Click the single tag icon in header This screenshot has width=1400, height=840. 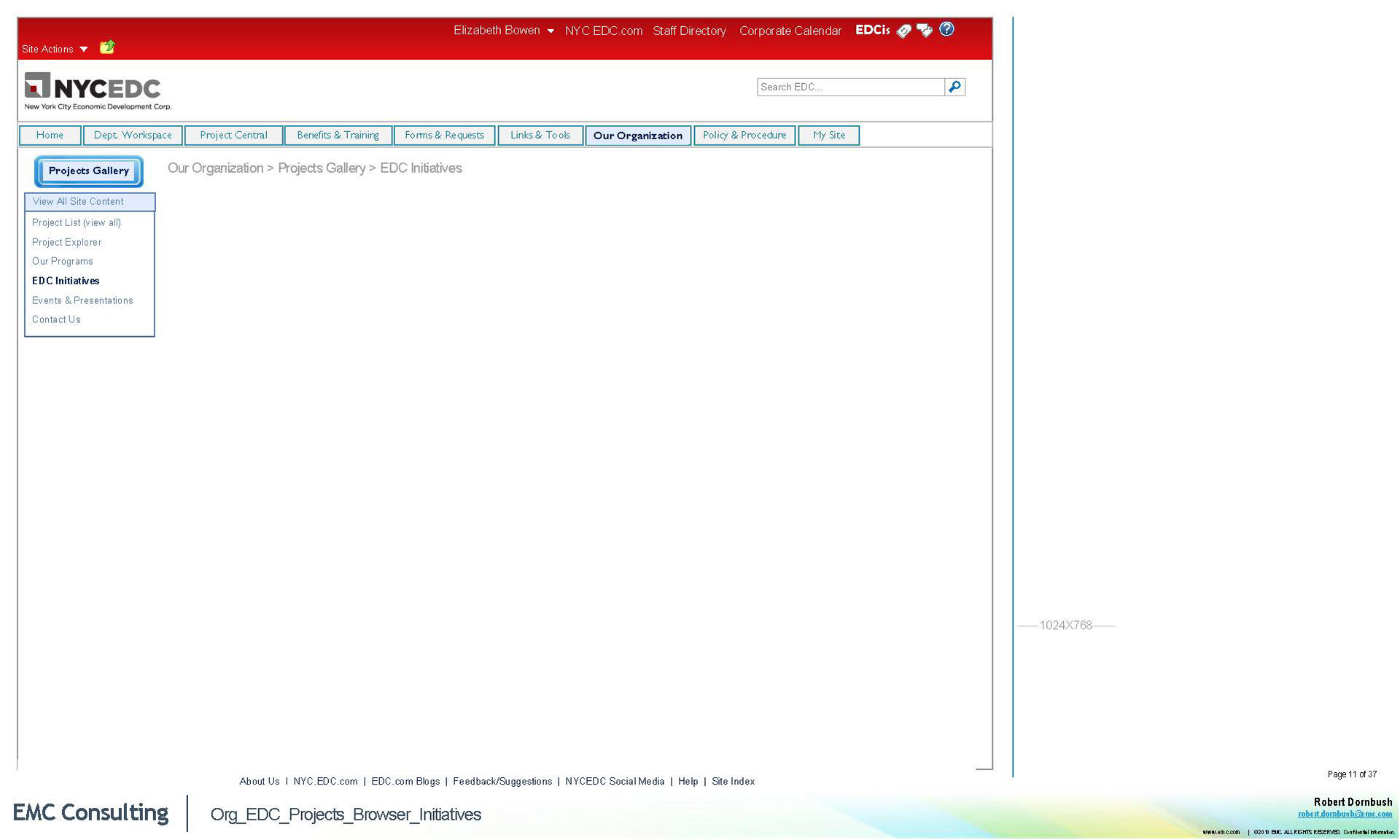tap(903, 31)
